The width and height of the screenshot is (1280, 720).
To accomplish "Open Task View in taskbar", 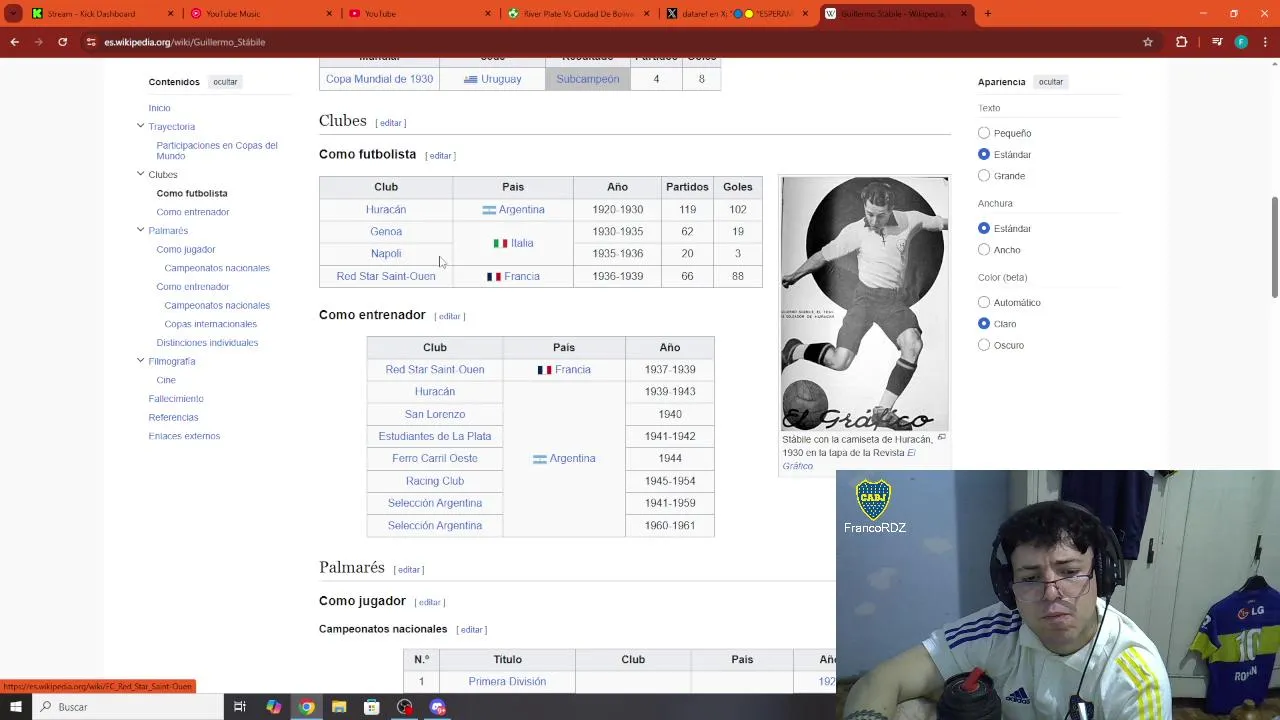I will click(x=240, y=707).
